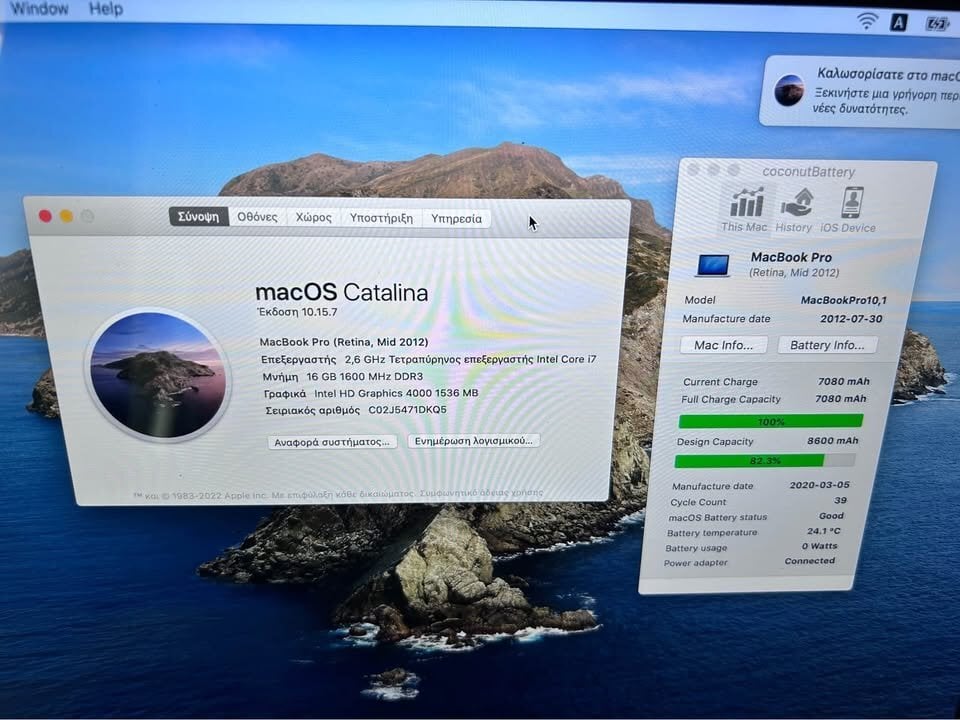Click the 2012-07-30 manufacture date value
Image resolution: width=960 pixels, height=720 pixels.
point(851,318)
